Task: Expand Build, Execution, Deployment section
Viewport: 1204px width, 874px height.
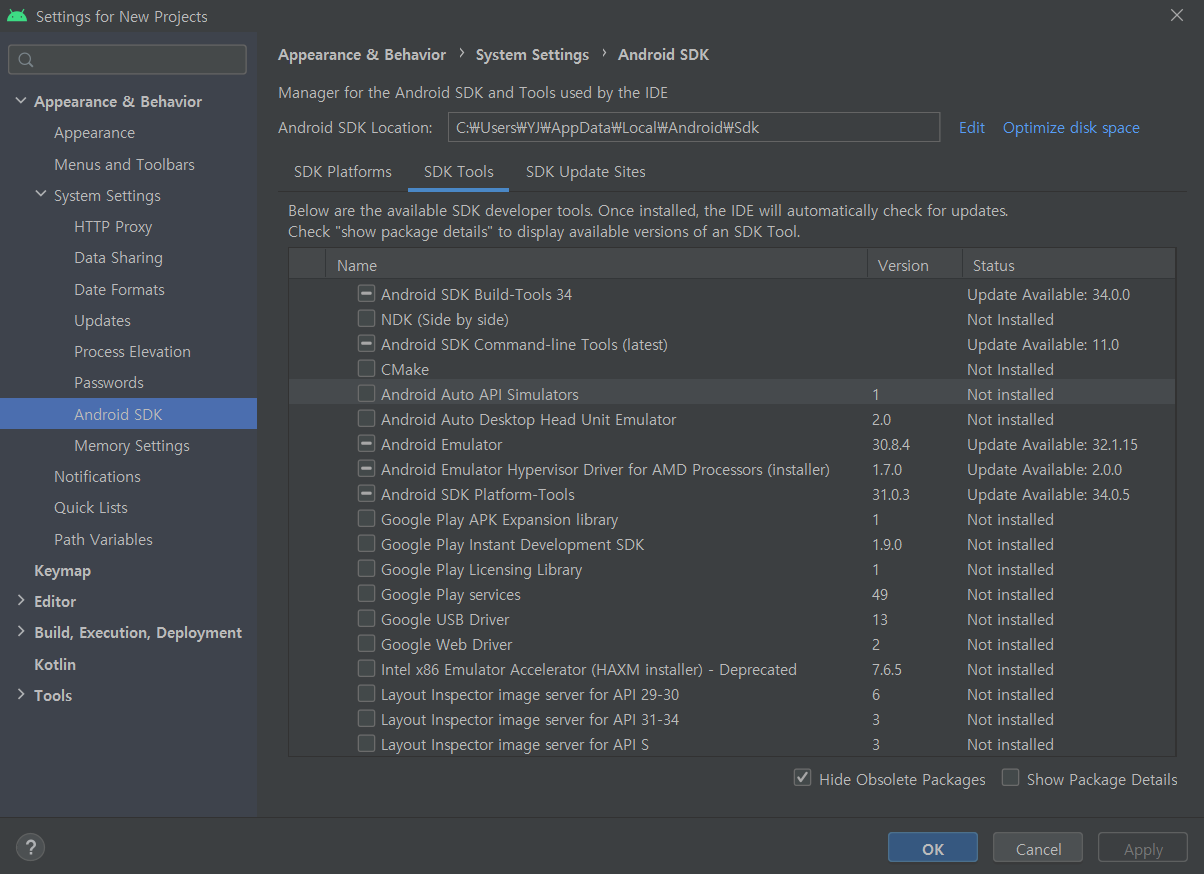Action: (x=21, y=632)
